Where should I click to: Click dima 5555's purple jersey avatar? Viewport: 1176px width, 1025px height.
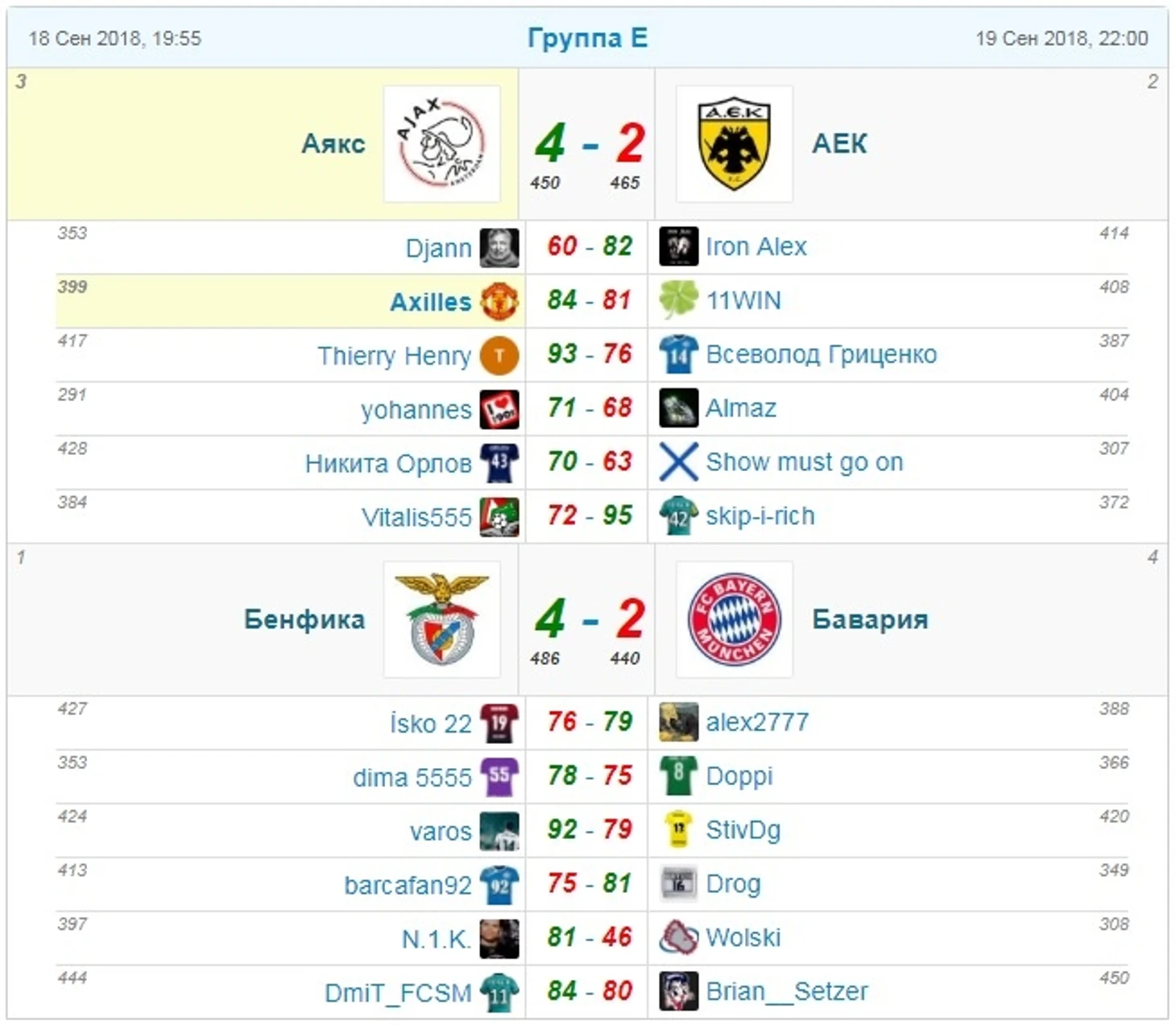point(499,777)
